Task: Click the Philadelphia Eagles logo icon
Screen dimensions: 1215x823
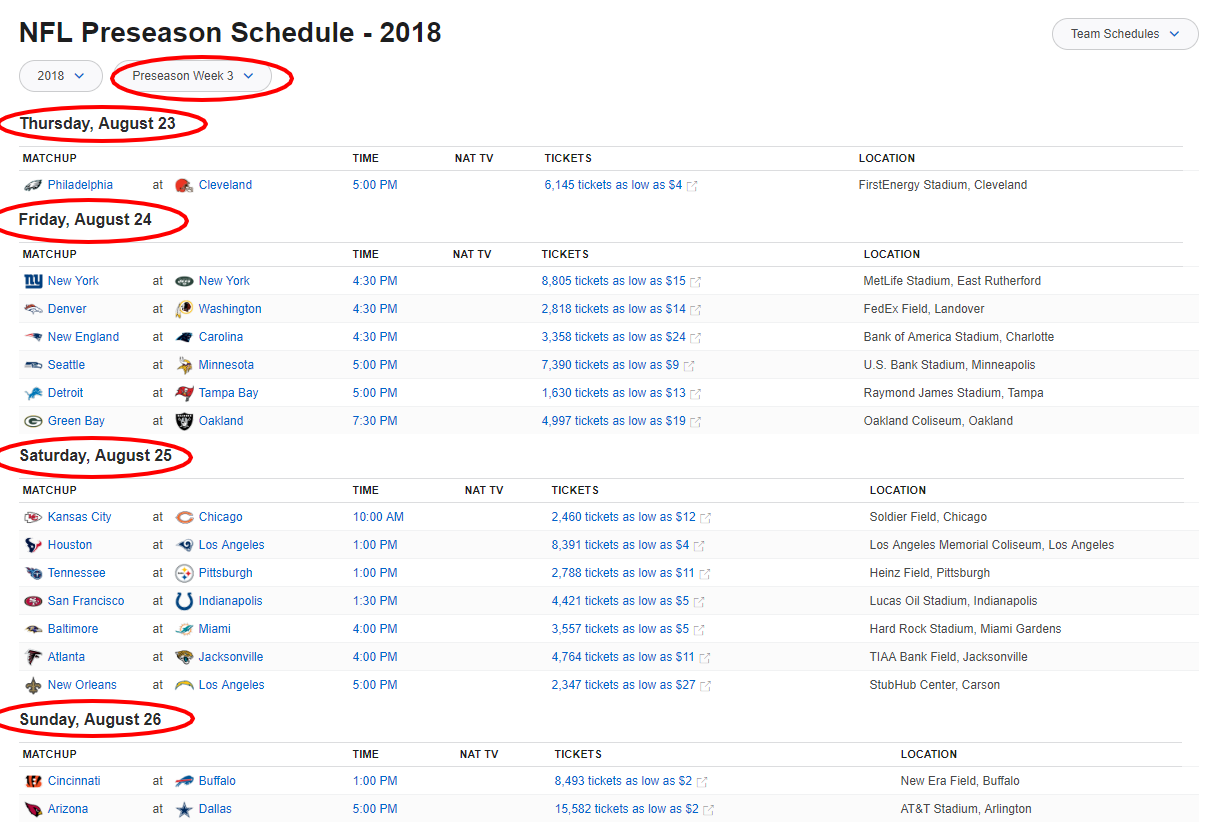Action: point(33,185)
